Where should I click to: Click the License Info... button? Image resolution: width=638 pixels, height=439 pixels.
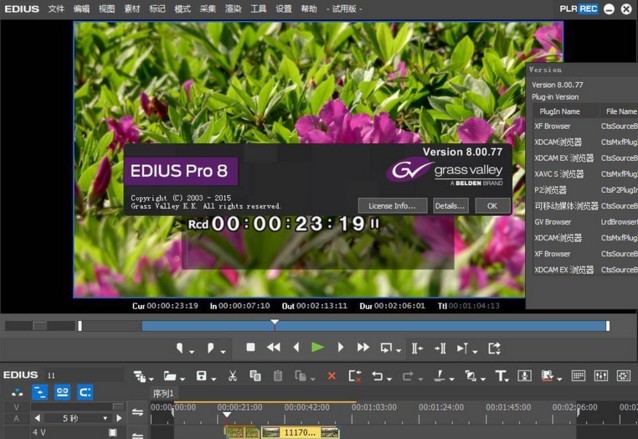[393, 206]
